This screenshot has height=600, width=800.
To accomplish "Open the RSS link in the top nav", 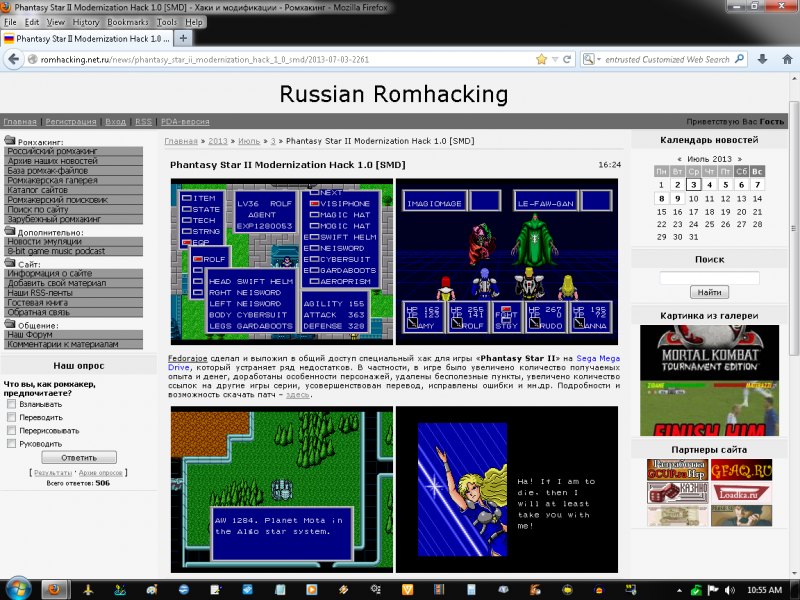I will [143, 121].
